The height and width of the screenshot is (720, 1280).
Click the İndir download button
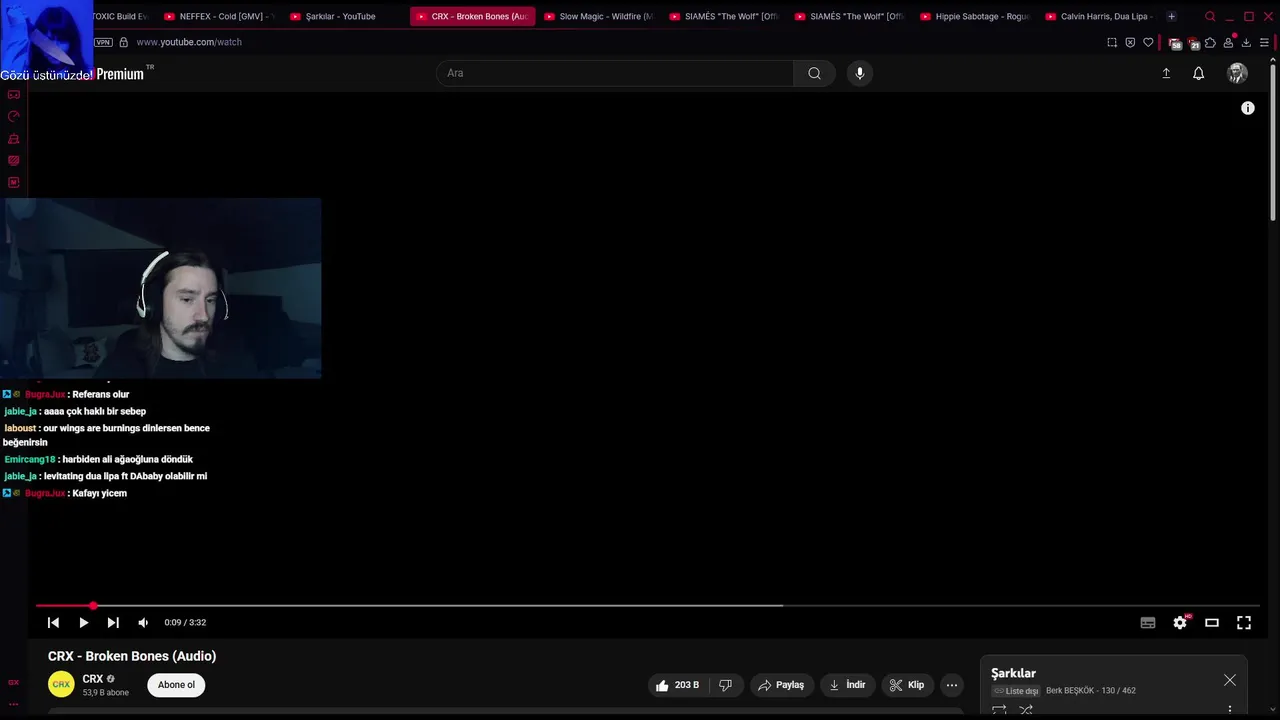[847, 685]
